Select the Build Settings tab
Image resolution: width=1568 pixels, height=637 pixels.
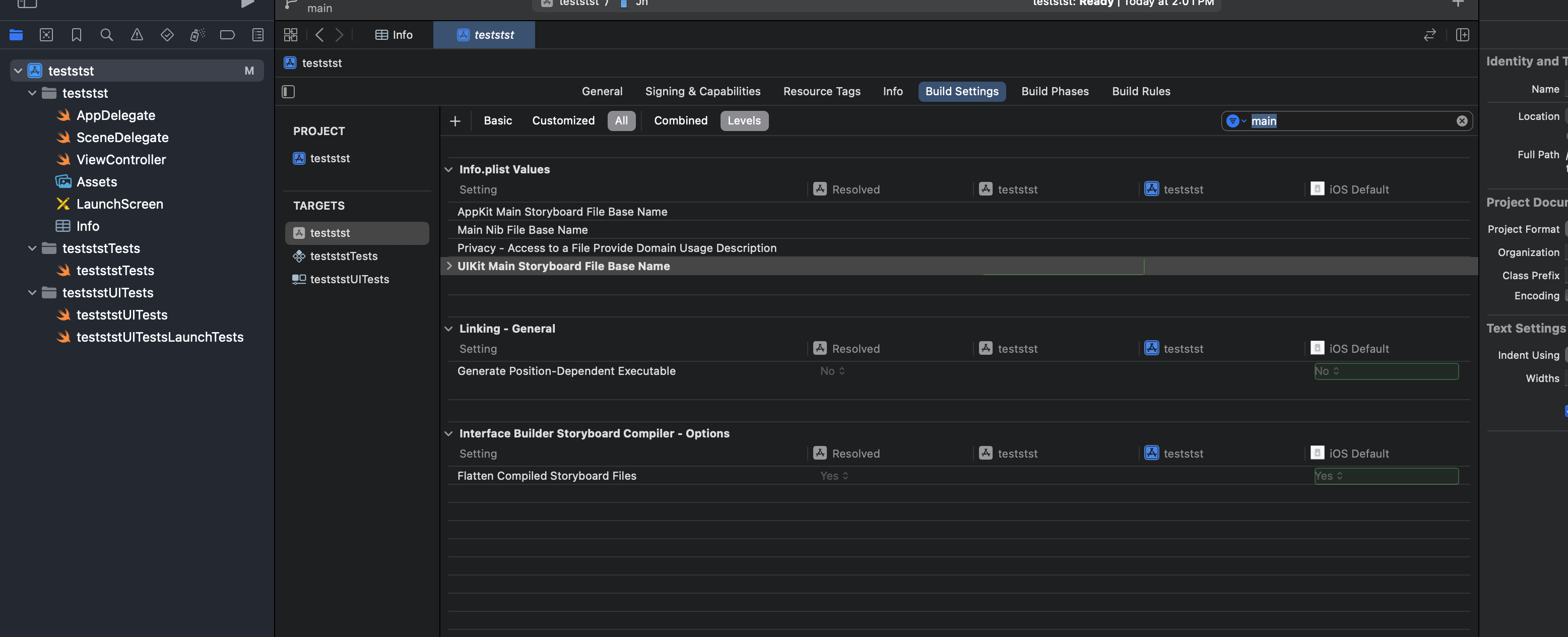(x=962, y=91)
